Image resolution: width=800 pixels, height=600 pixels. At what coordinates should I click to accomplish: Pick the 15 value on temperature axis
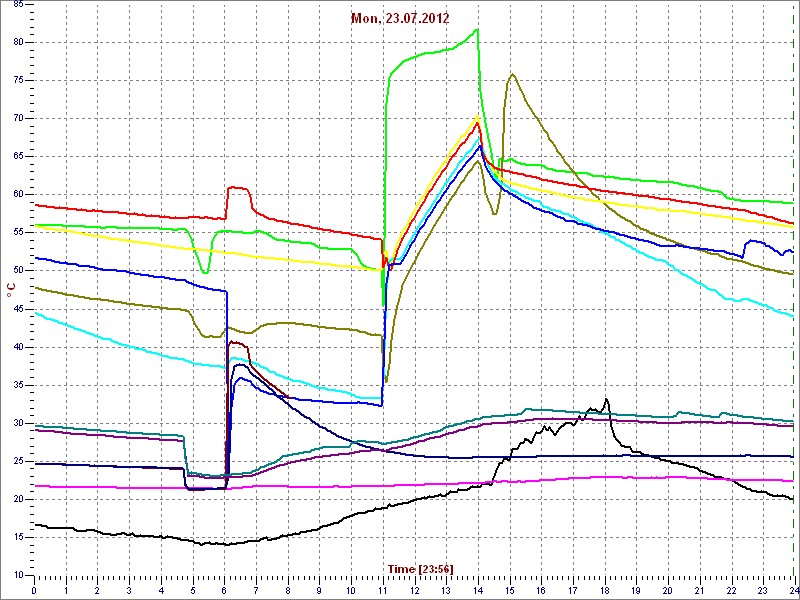click(x=17, y=537)
